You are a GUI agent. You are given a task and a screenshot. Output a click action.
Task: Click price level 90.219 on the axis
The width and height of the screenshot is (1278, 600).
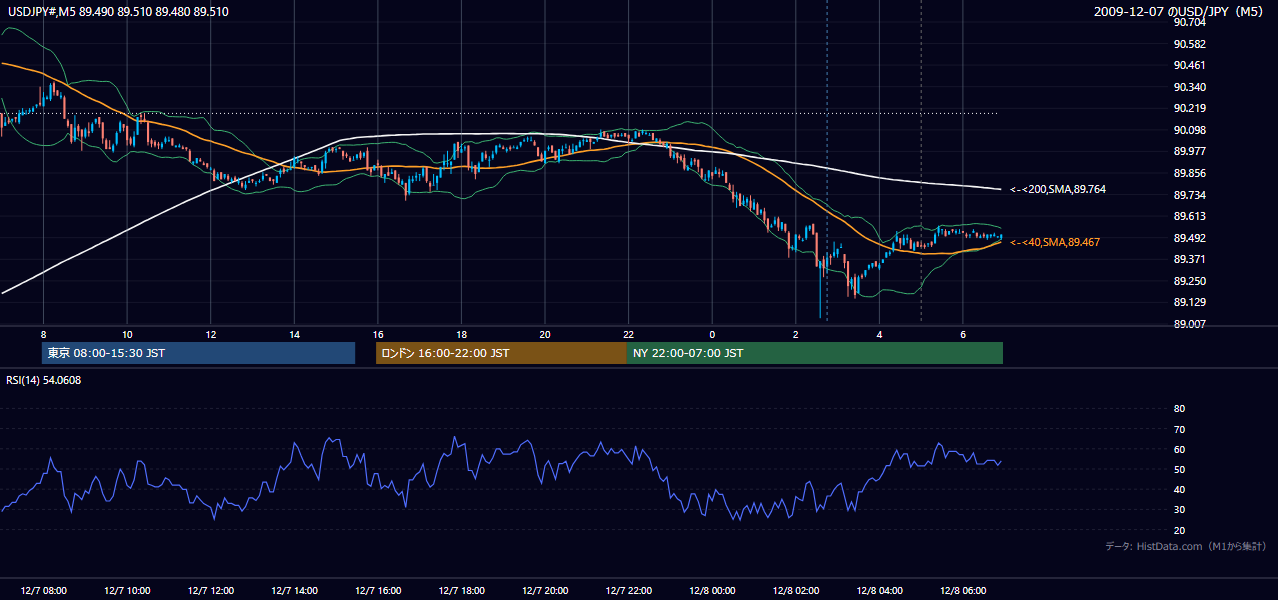(x=1189, y=108)
